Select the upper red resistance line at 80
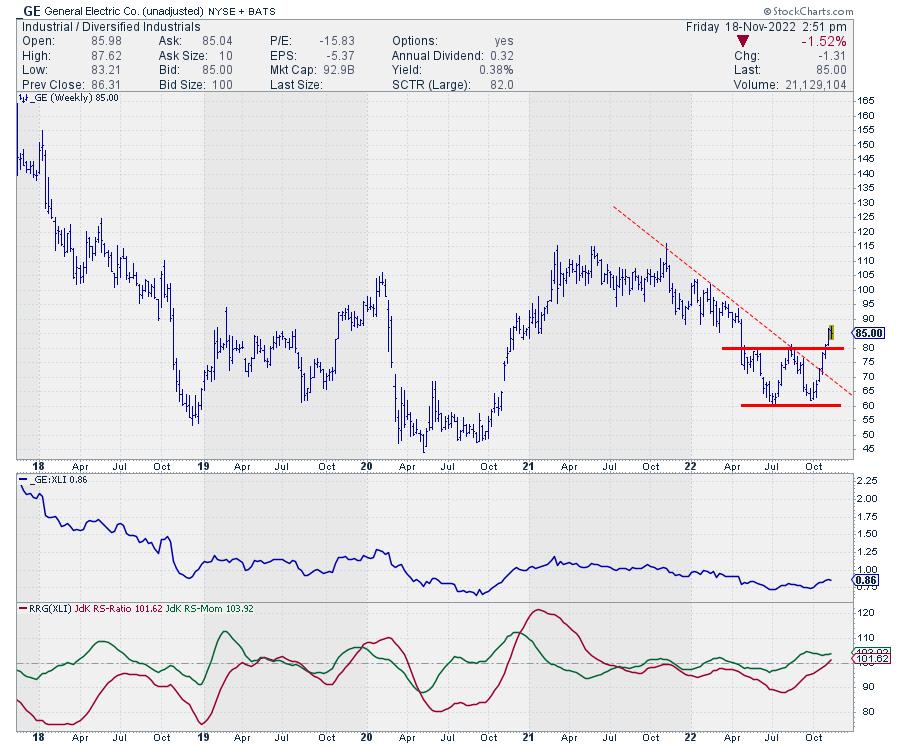Screen dimensions: 900x746 [x=780, y=348]
